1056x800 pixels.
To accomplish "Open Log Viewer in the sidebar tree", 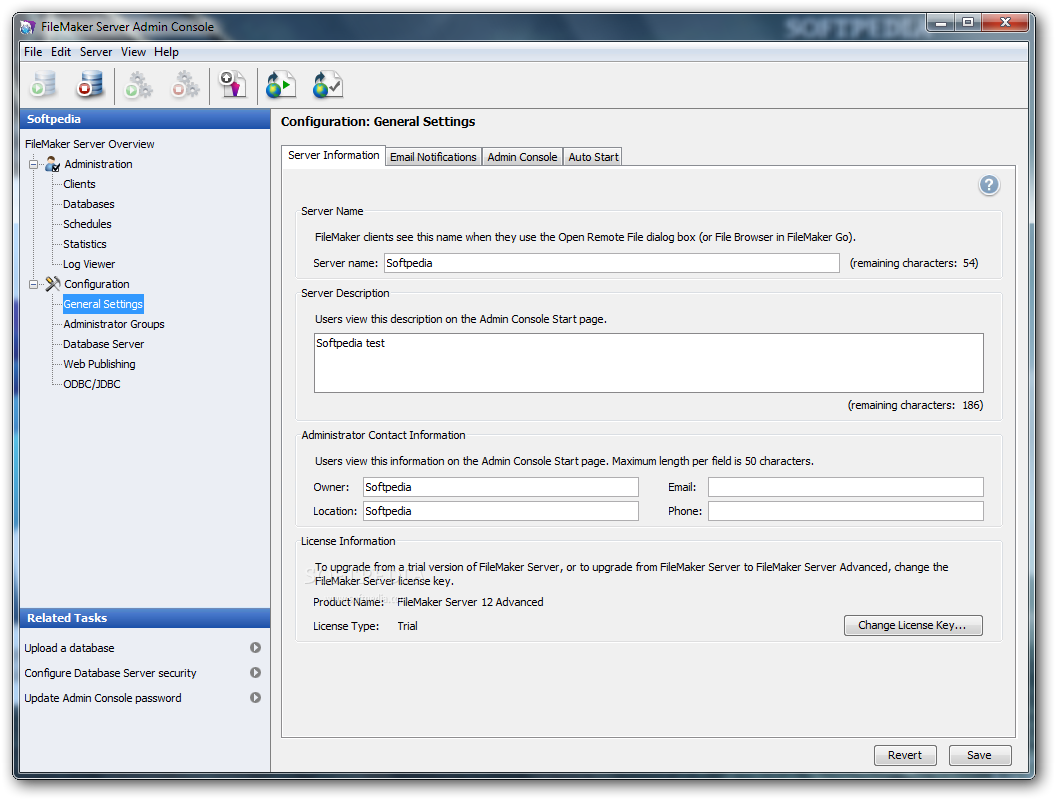I will click(89, 264).
